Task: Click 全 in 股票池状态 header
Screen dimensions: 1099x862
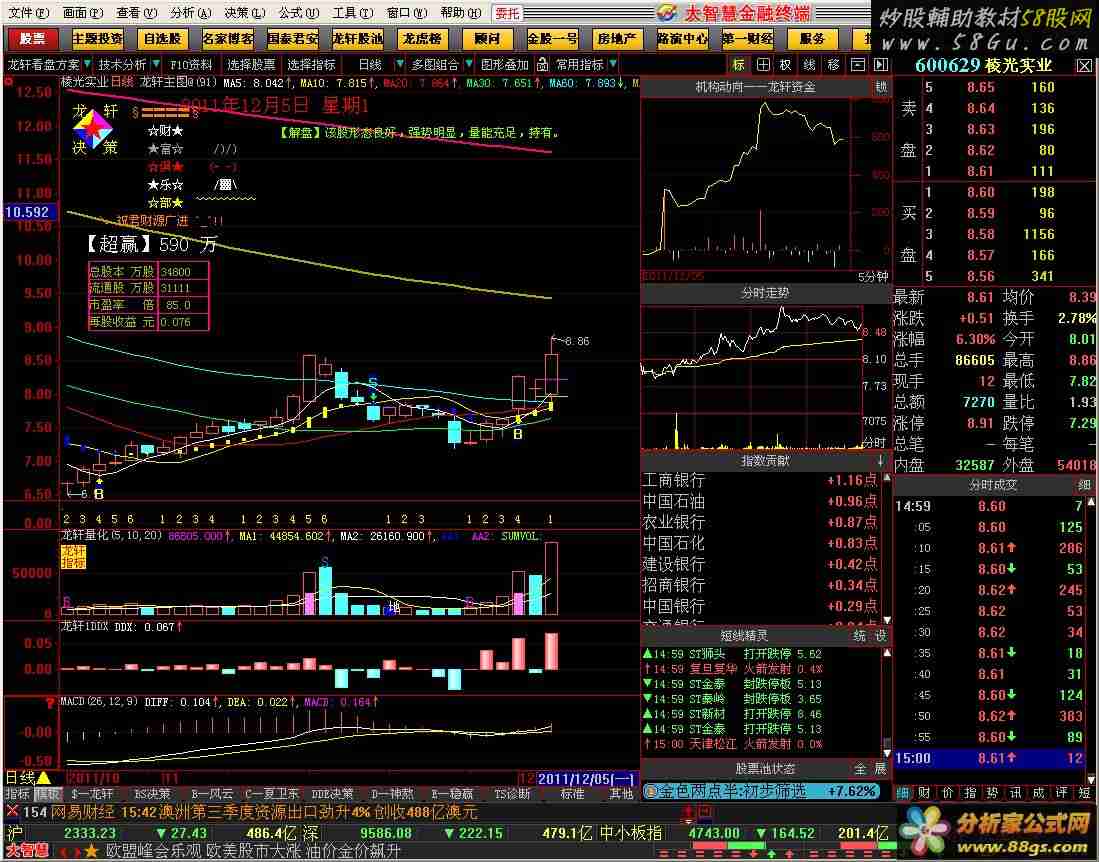Action: point(859,769)
